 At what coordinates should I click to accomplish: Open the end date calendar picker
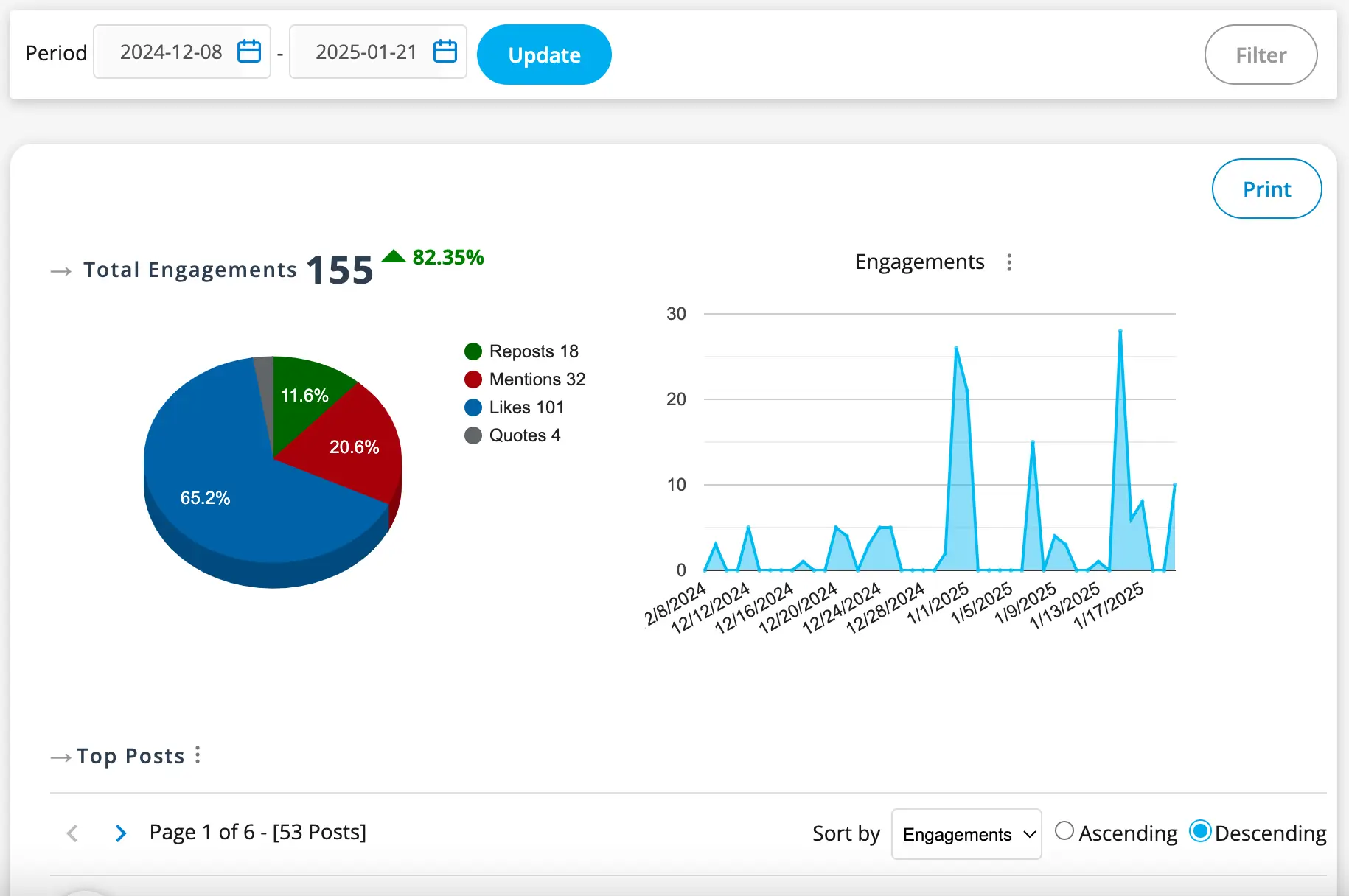tap(445, 52)
